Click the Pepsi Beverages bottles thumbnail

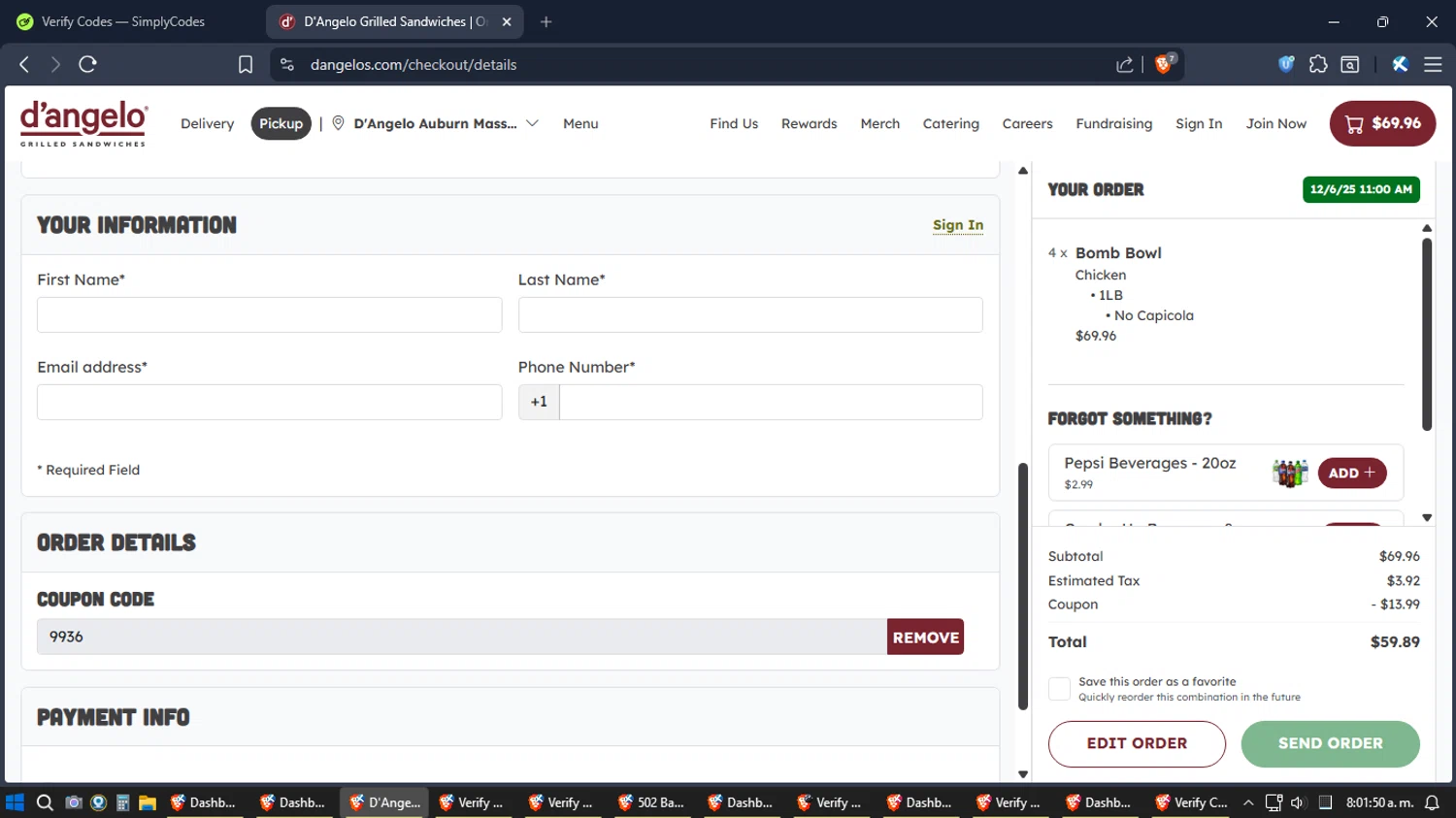pyautogui.click(x=1290, y=473)
